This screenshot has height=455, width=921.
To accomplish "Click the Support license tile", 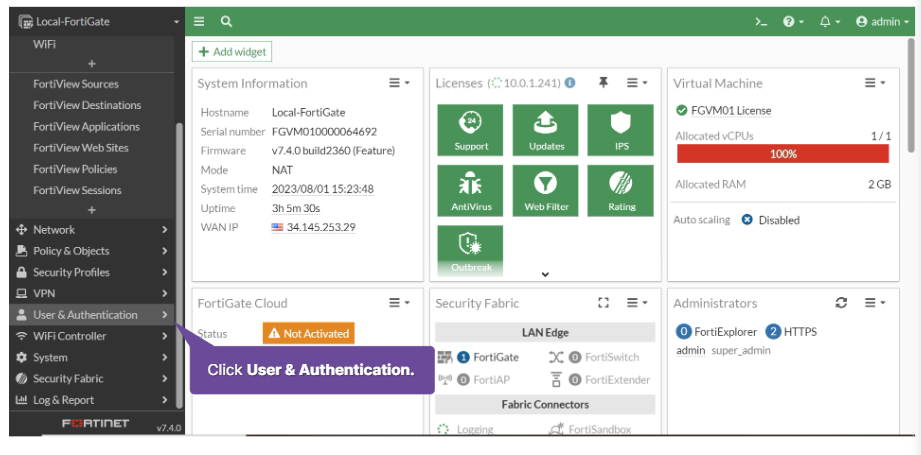I will 470,130.
